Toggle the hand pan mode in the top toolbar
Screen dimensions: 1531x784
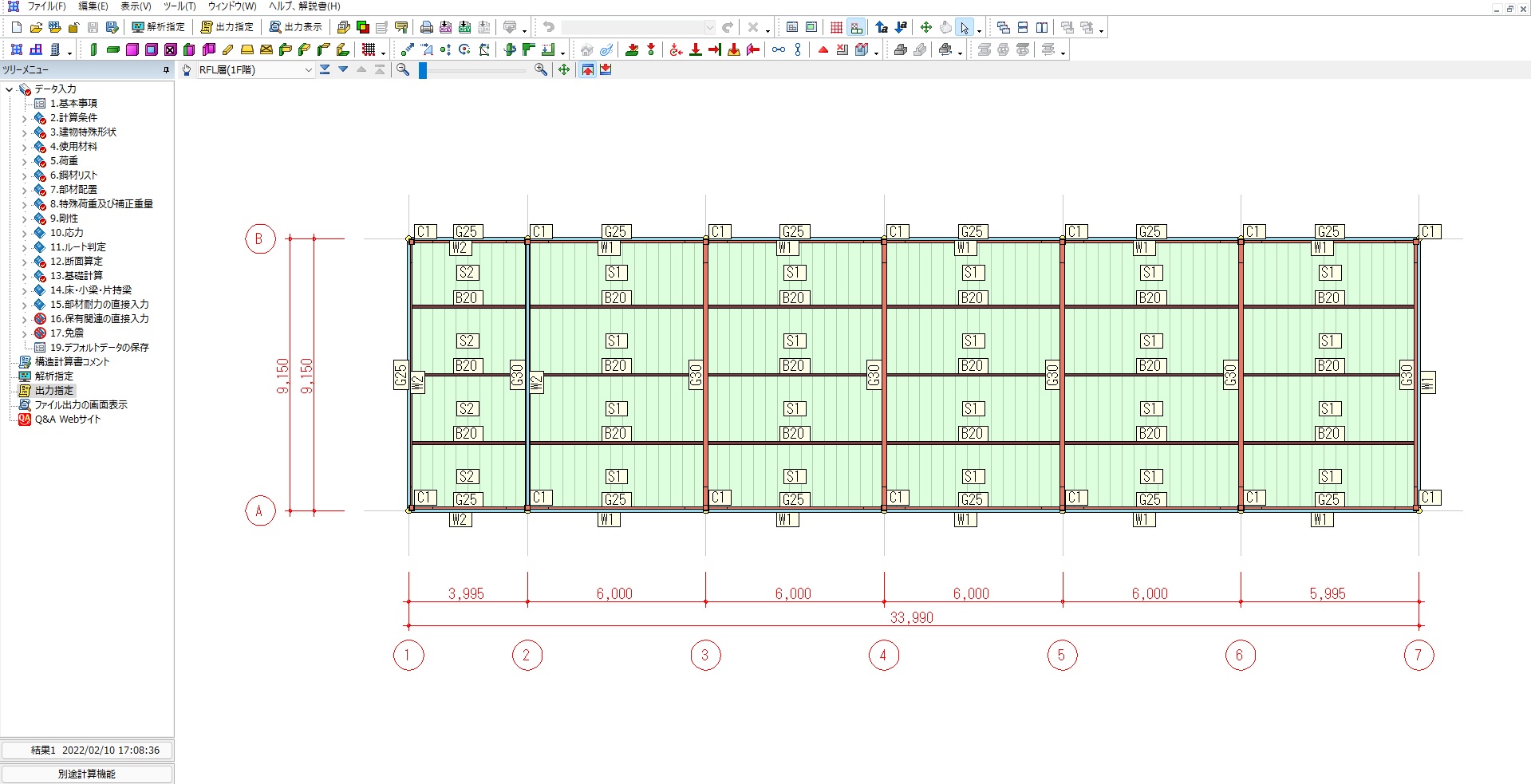[945, 27]
